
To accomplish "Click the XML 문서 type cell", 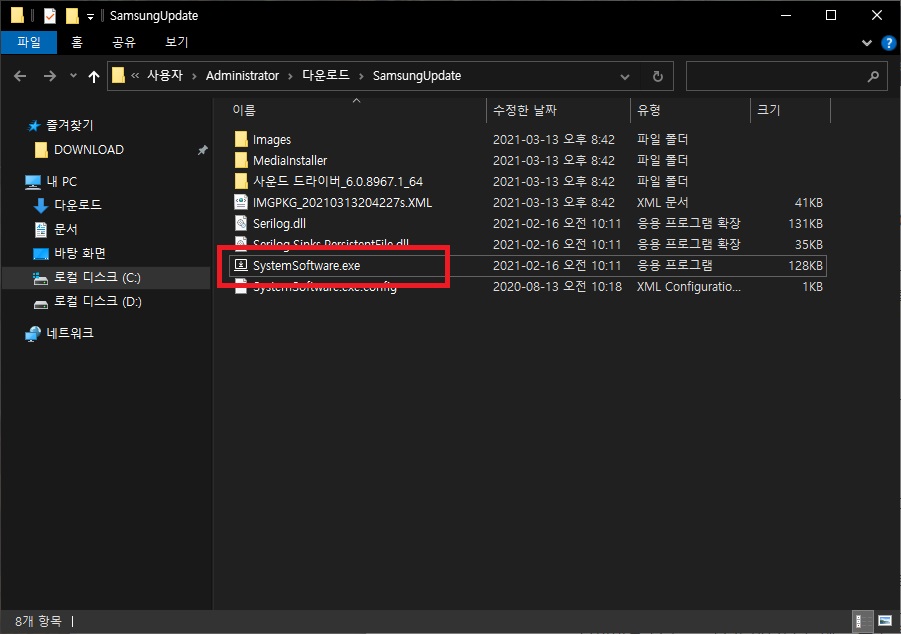I will pos(662,202).
